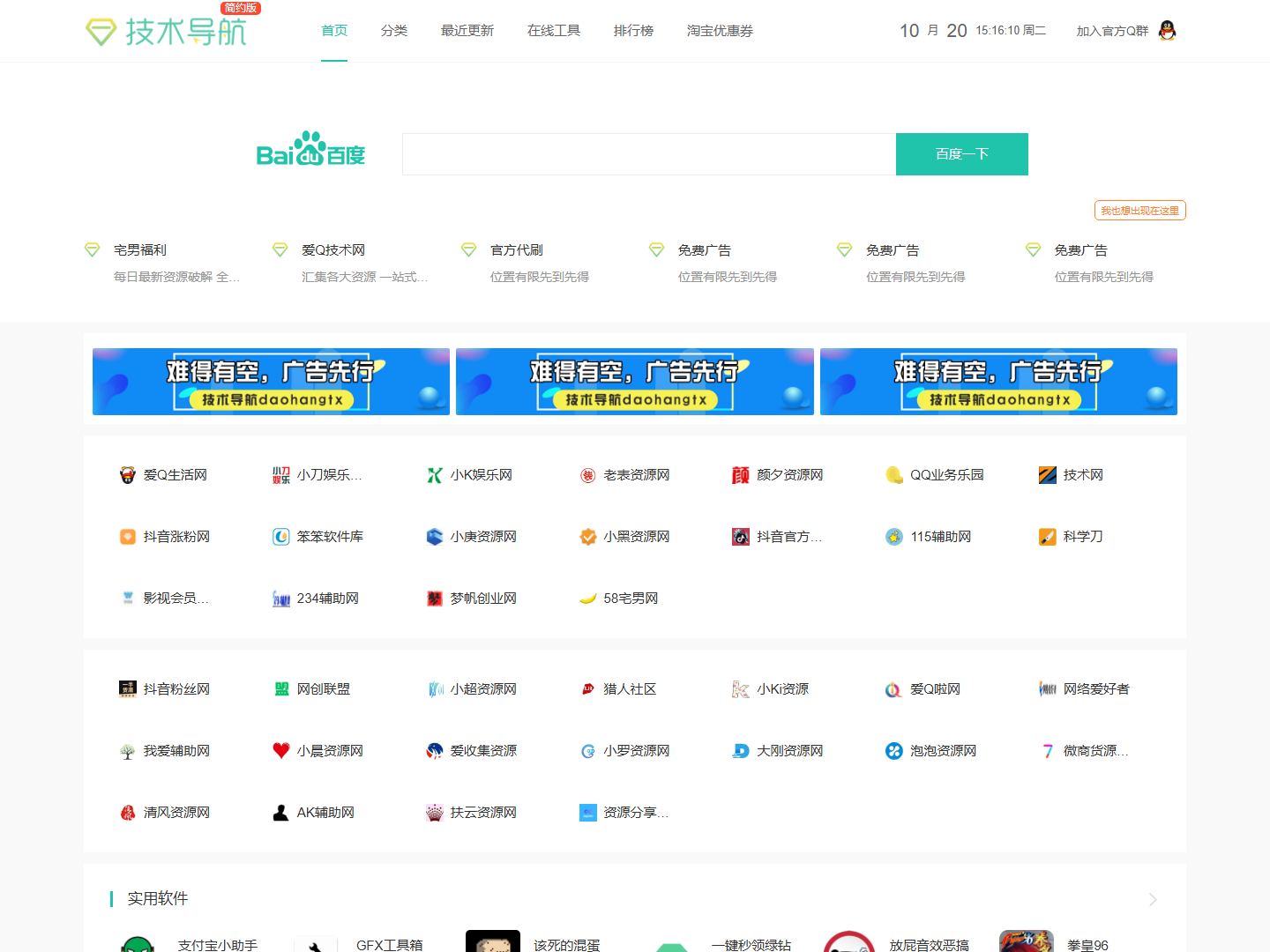The width and height of the screenshot is (1270, 952).
Task: Click the 小K娱乐网 green icon
Action: (435, 475)
